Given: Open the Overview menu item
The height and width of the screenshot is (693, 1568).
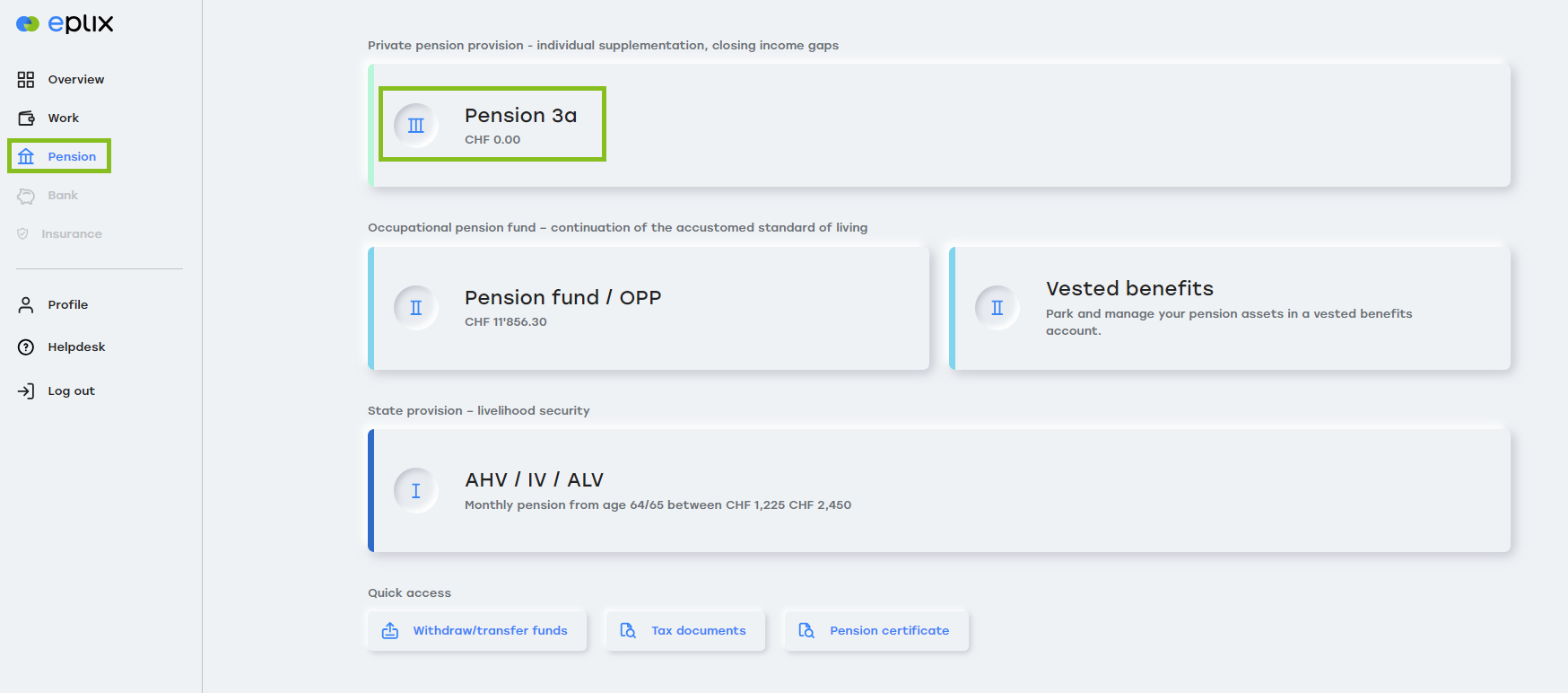Looking at the screenshot, I should tap(75, 80).
